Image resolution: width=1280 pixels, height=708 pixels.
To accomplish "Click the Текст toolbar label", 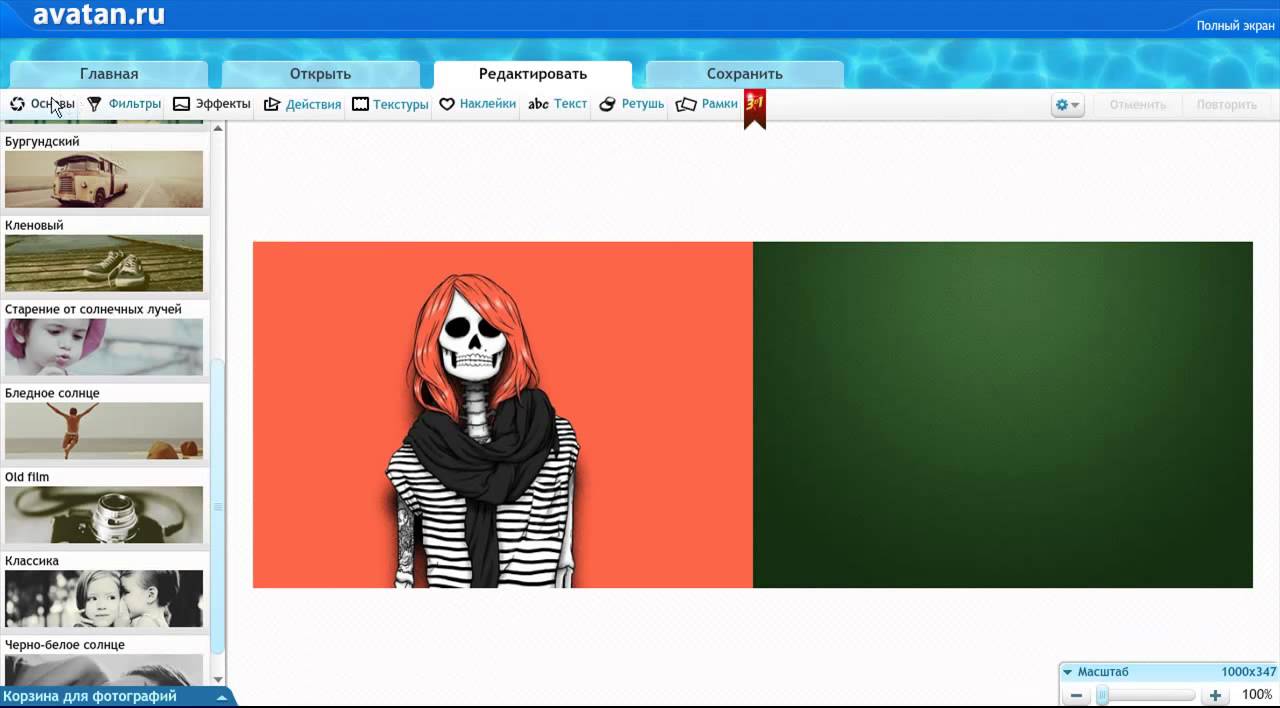I will point(571,104).
